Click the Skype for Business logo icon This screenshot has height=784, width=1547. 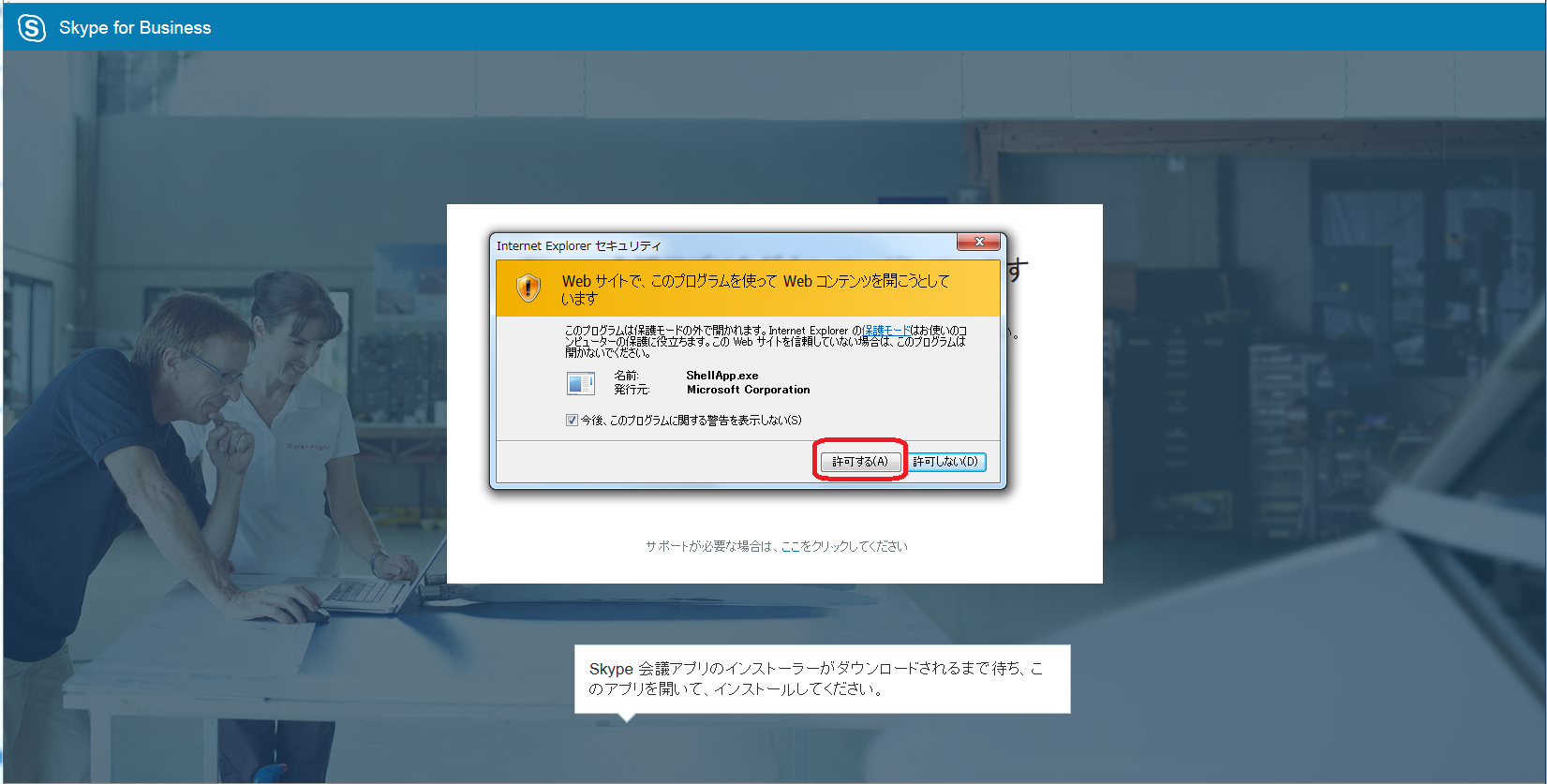click(32, 28)
